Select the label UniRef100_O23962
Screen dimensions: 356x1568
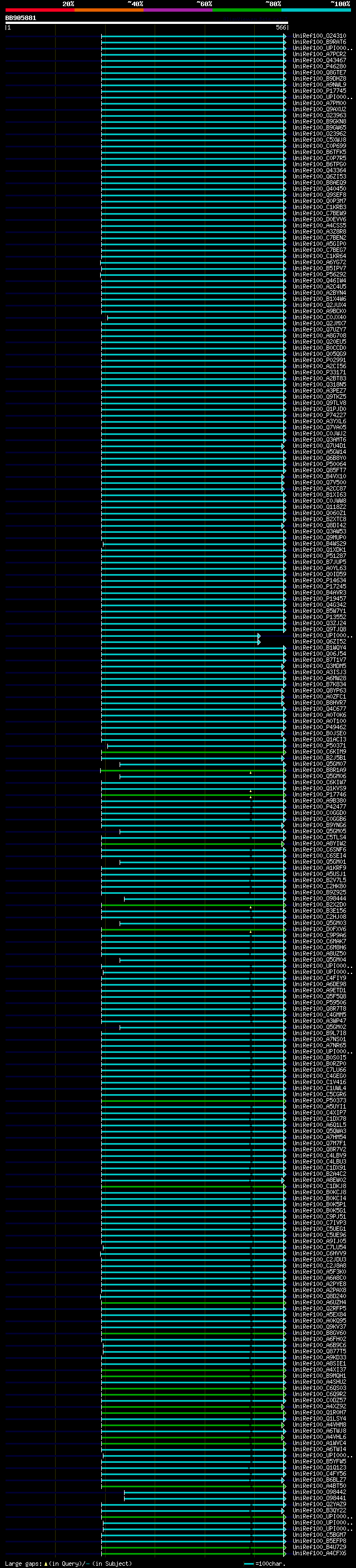tap(319, 133)
